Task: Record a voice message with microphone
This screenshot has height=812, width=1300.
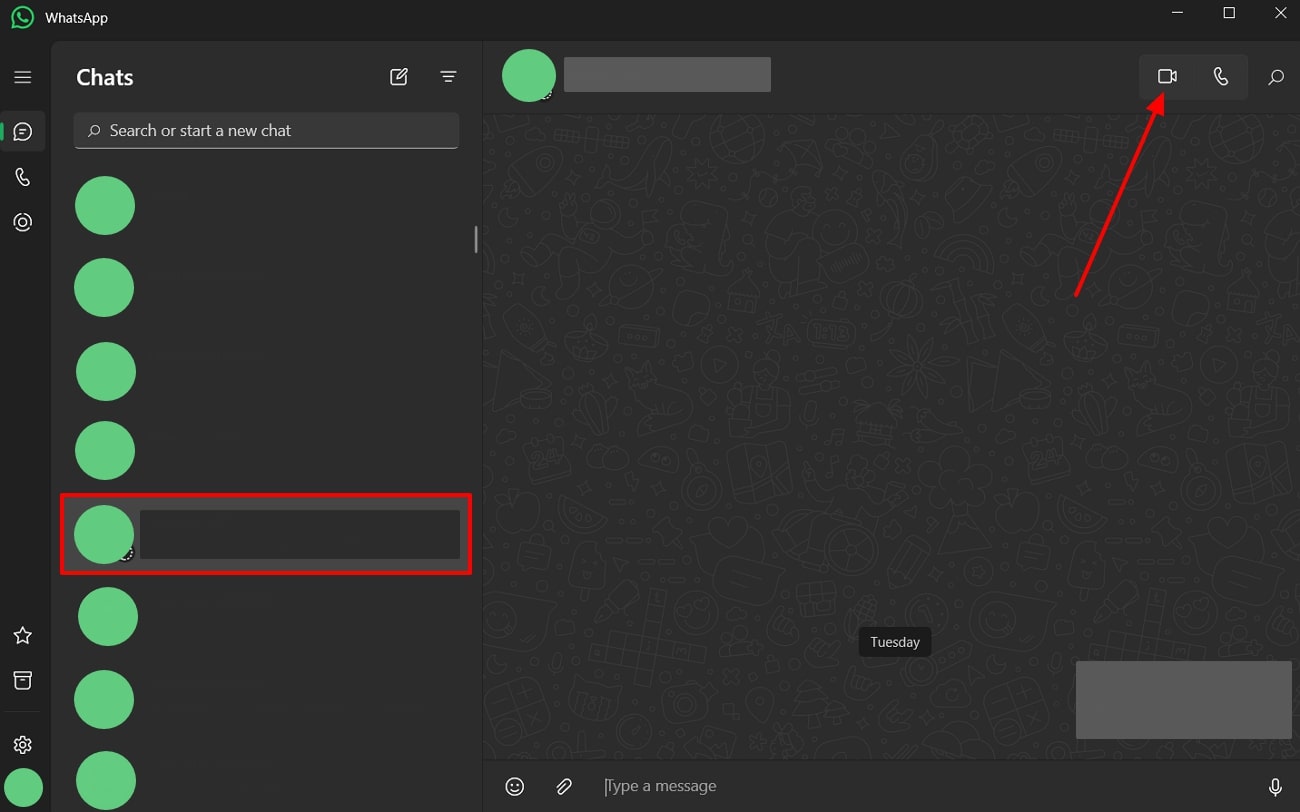Action: (1275, 787)
